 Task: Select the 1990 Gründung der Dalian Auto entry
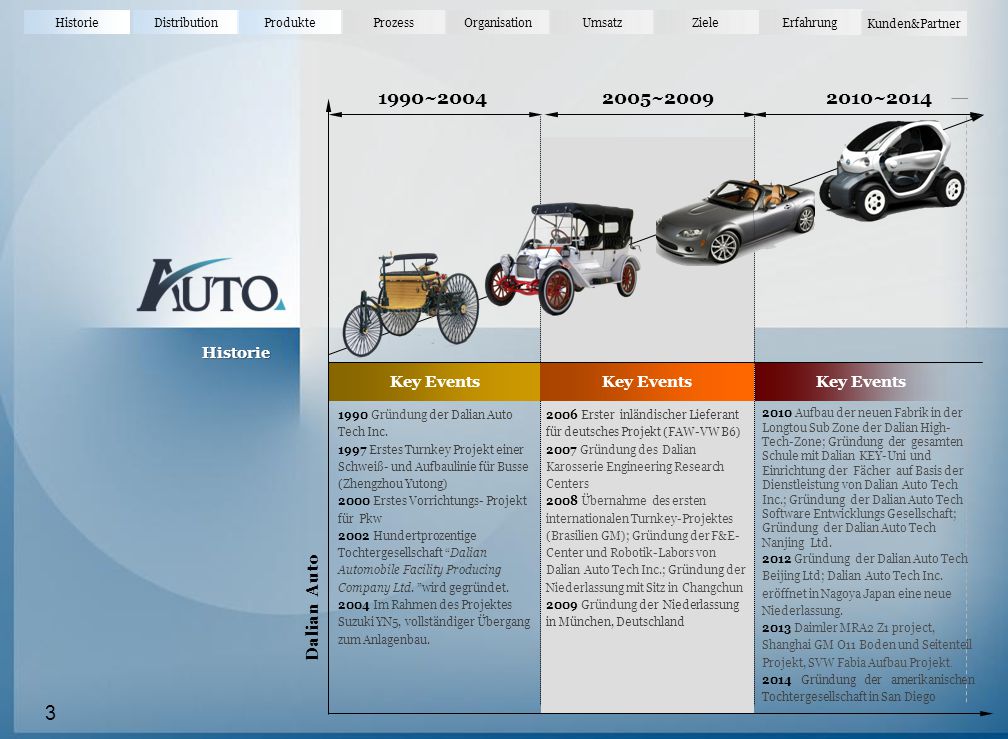click(426, 423)
